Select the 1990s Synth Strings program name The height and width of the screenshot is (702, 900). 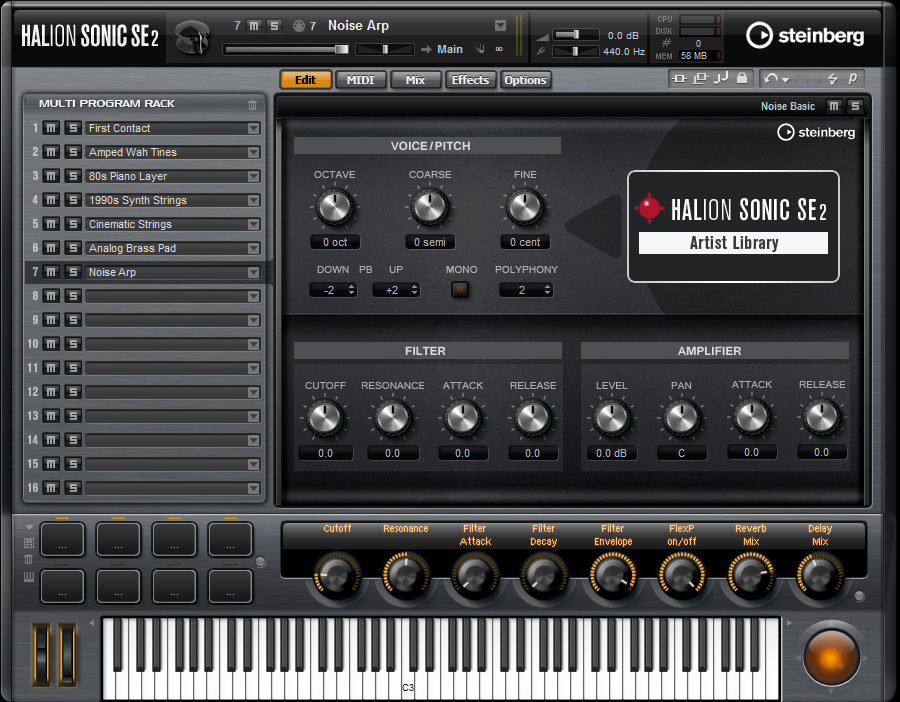tap(138, 200)
